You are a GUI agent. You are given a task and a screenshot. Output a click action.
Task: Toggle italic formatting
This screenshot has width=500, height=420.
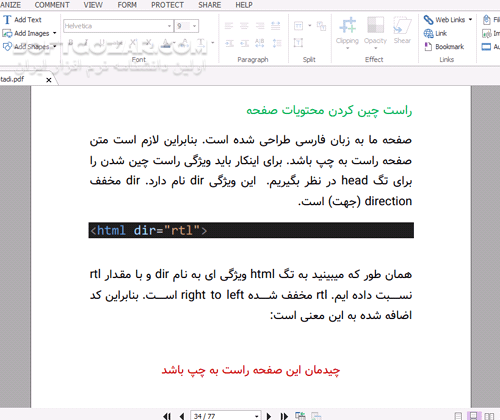(x=86, y=43)
